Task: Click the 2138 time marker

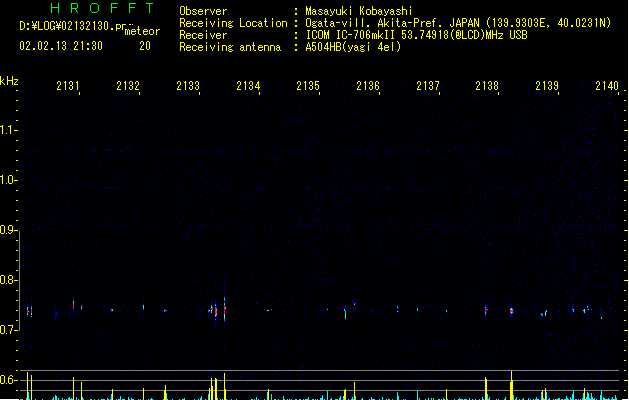Action: coord(487,85)
